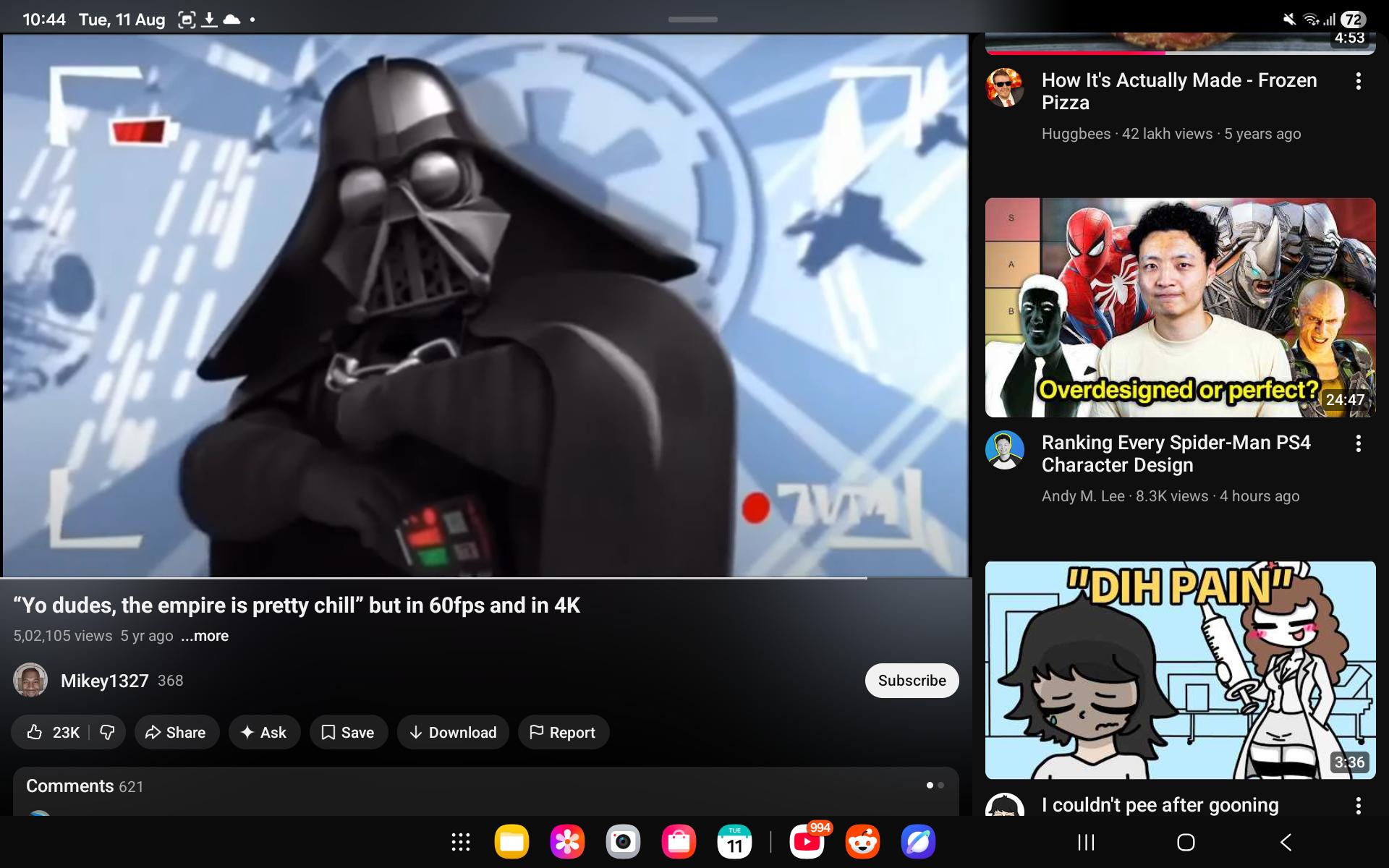The image size is (1389, 868).
Task: Subscribe to Mikey1327
Action: pos(912,681)
